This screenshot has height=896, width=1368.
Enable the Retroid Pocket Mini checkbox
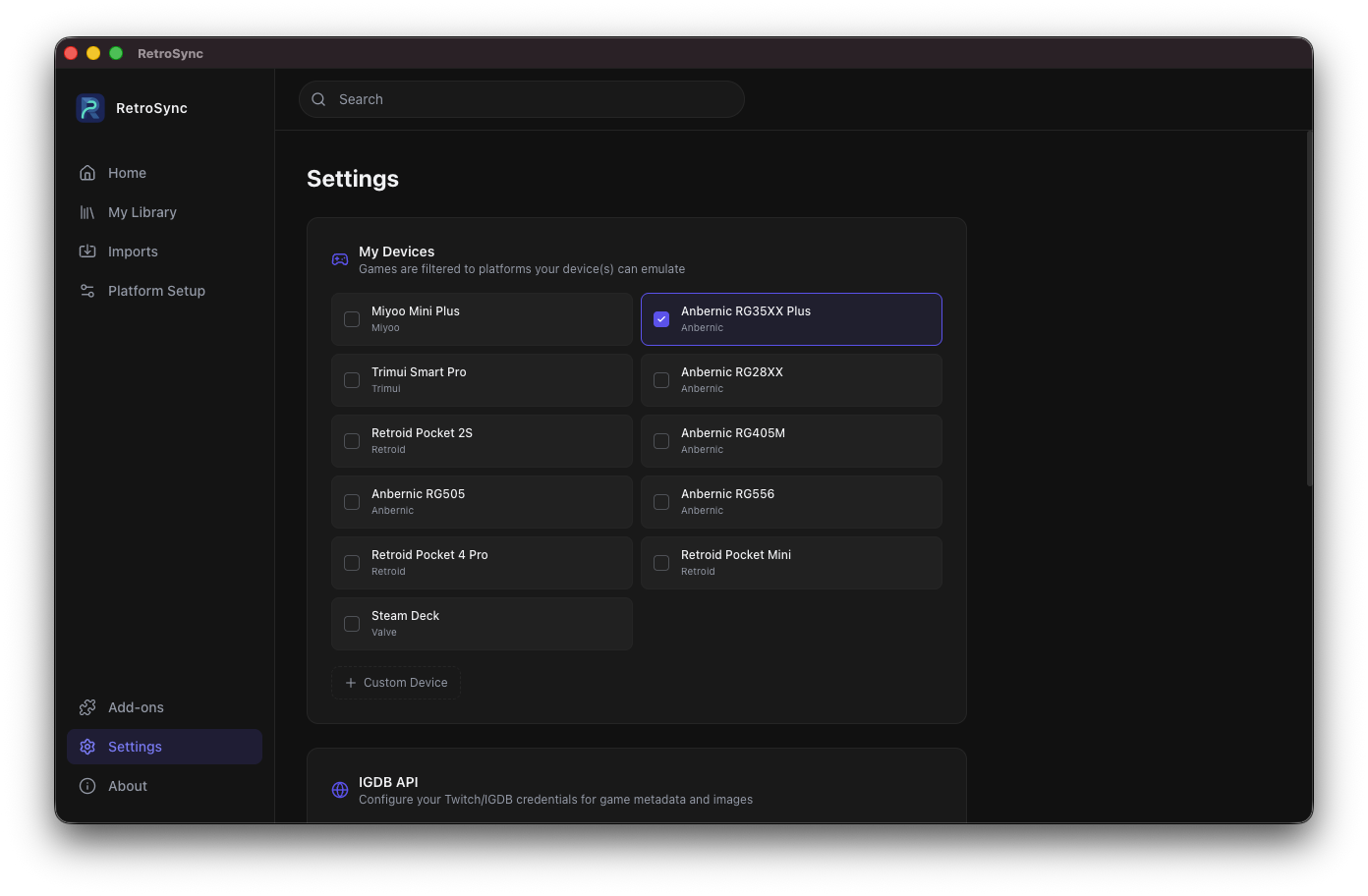(661, 563)
